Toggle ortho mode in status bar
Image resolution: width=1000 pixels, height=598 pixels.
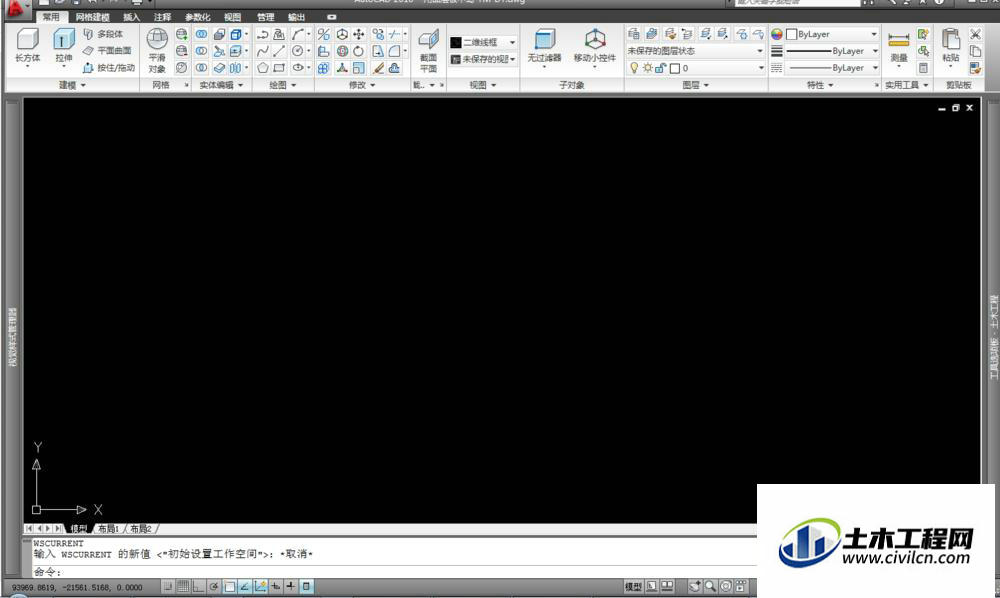198,586
